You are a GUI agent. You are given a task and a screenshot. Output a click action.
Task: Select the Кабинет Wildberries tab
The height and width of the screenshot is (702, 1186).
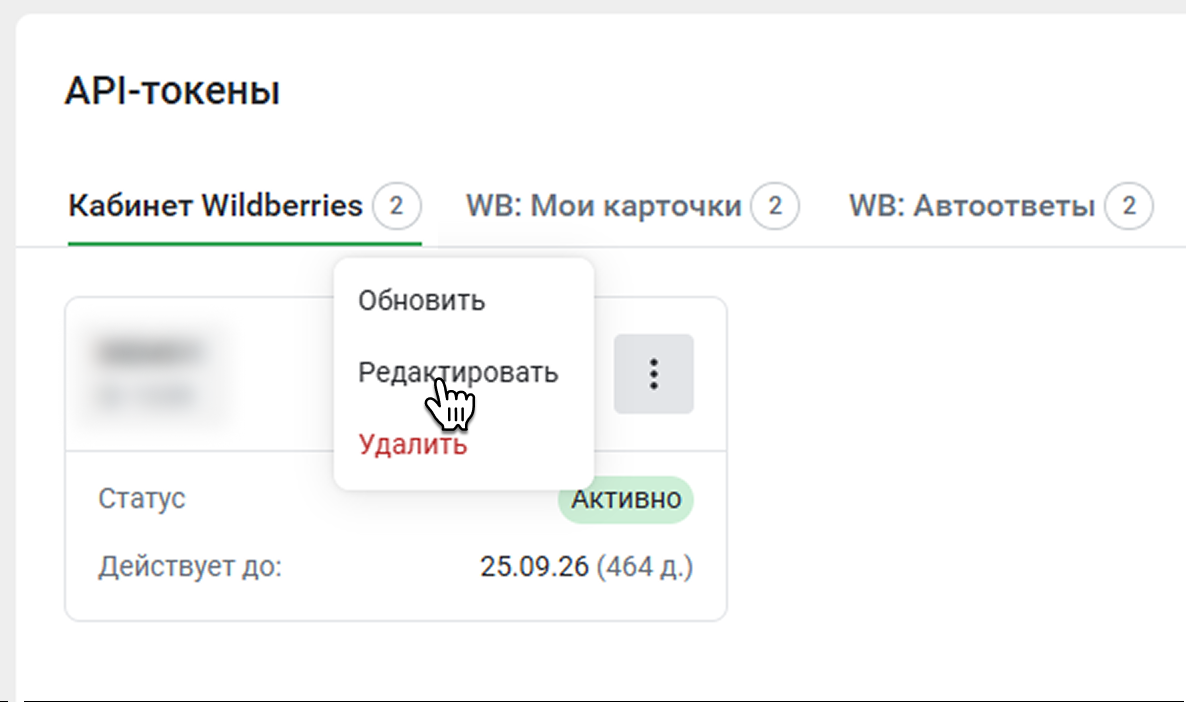click(215, 207)
